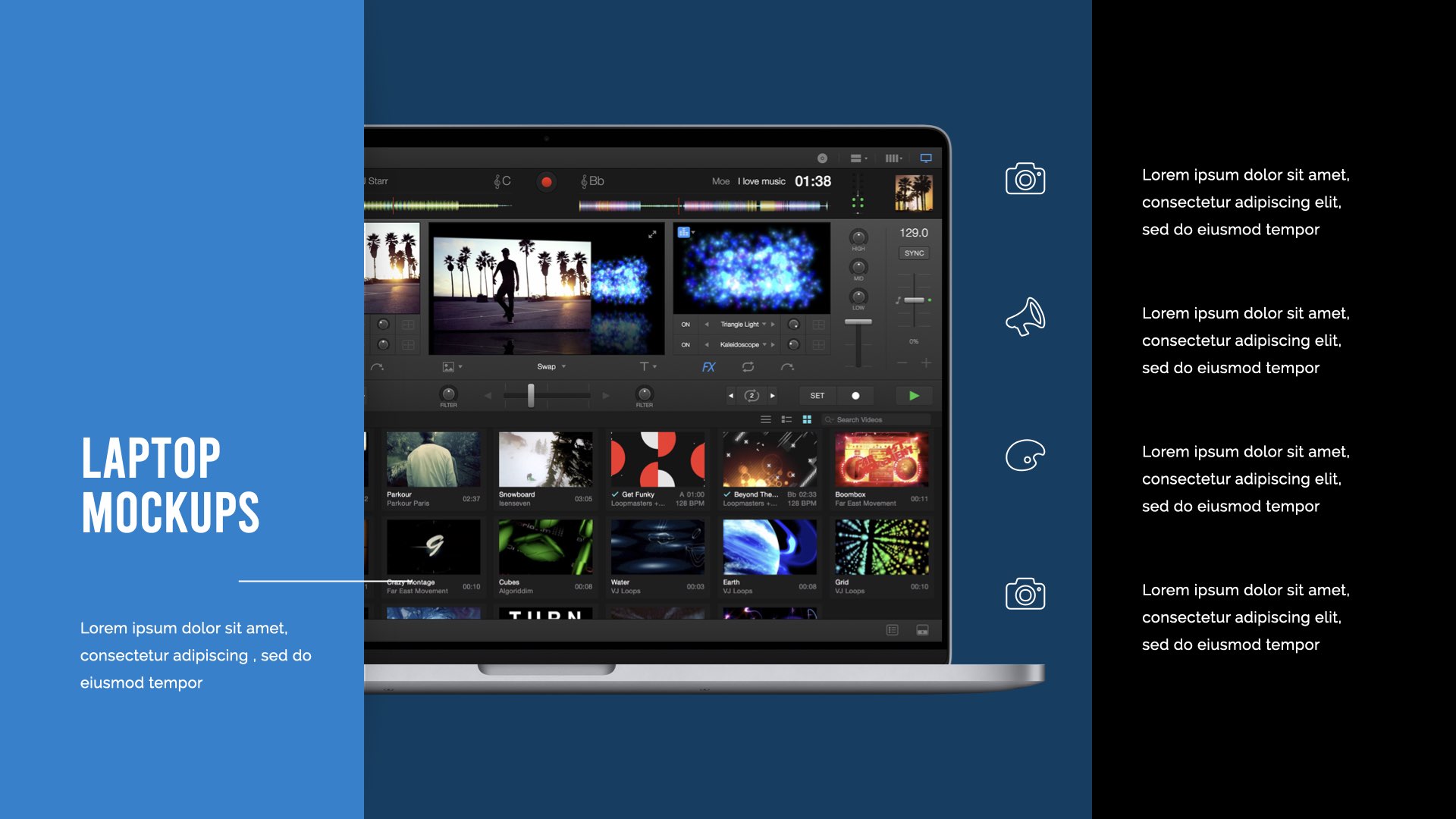Click the green play button
Image resolution: width=1456 pixels, height=819 pixels.
(914, 396)
